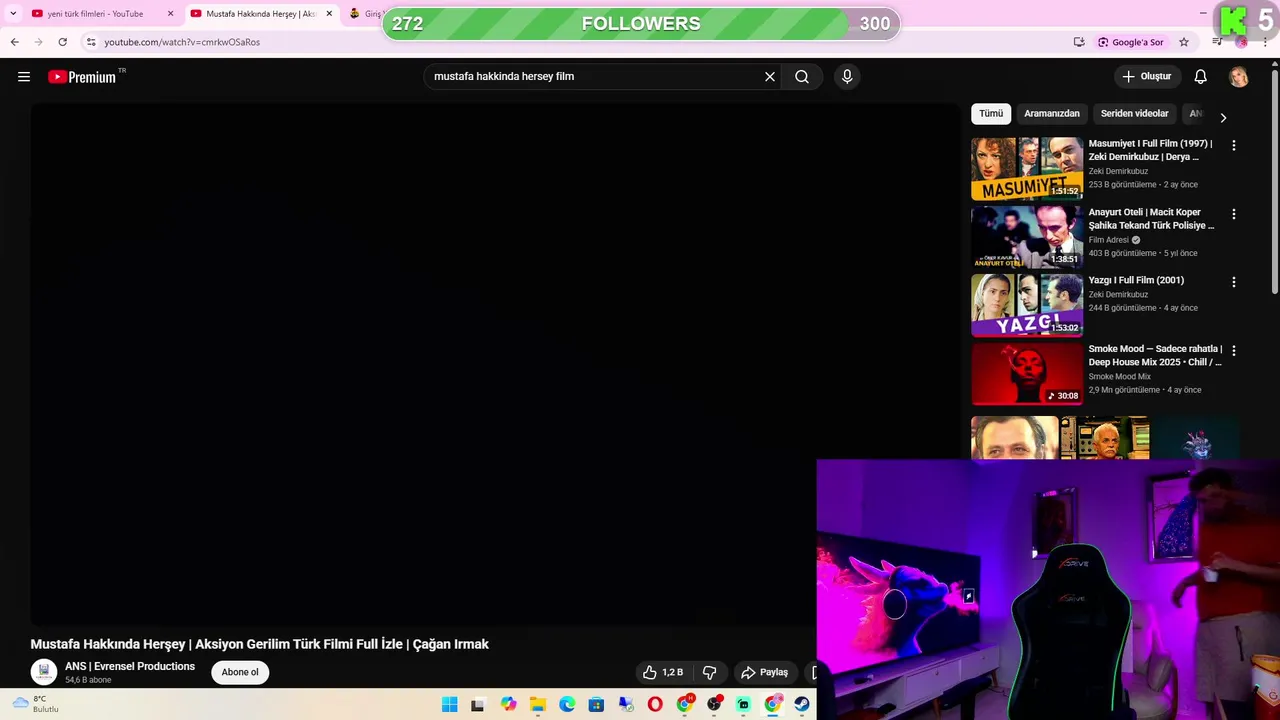1280x720 pixels.
Task: Click the 'Oluştur' create button
Action: tap(1147, 77)
